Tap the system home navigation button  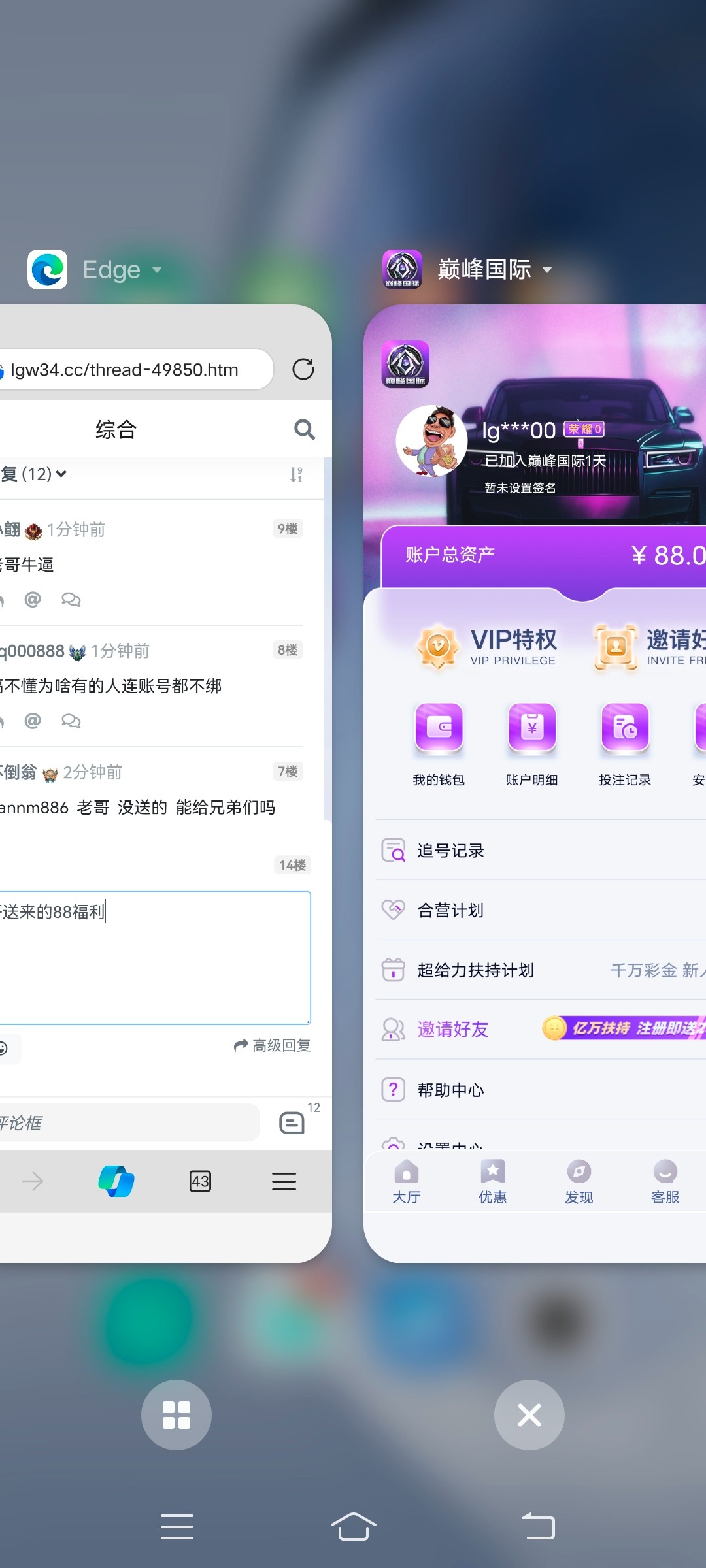pyautogui.click(x=353, y=1527)
